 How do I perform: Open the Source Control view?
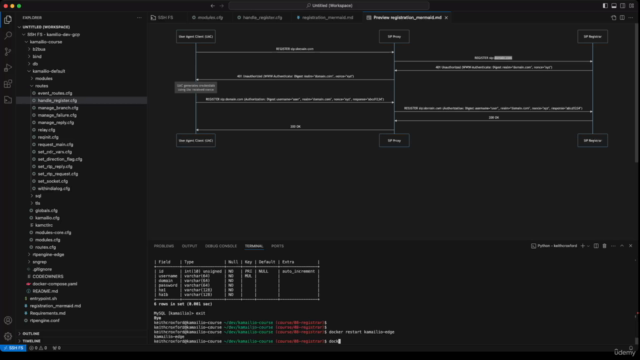(x=8, y=51)
